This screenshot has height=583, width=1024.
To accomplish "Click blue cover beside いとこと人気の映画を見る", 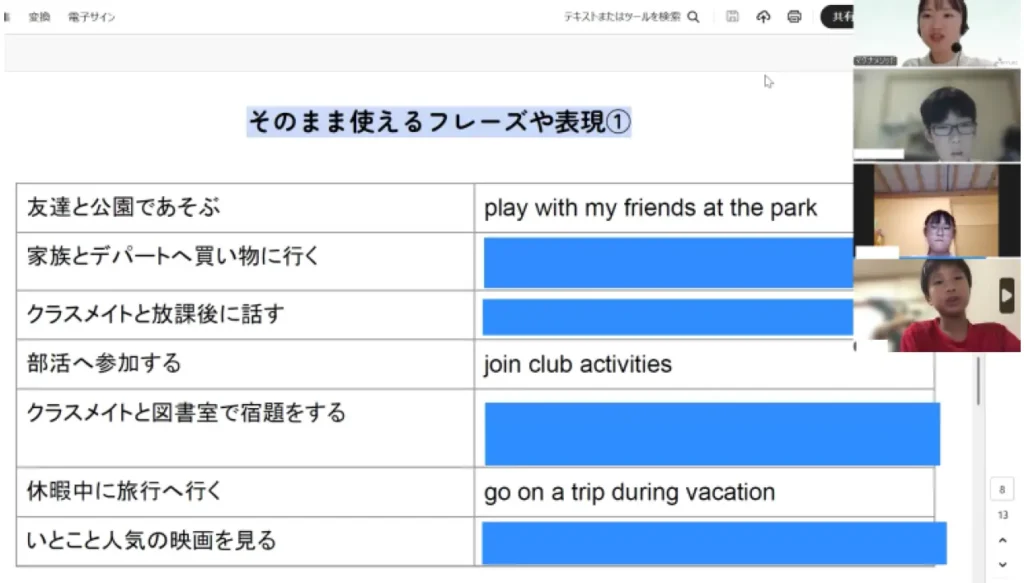I will [x=714, y=543].
